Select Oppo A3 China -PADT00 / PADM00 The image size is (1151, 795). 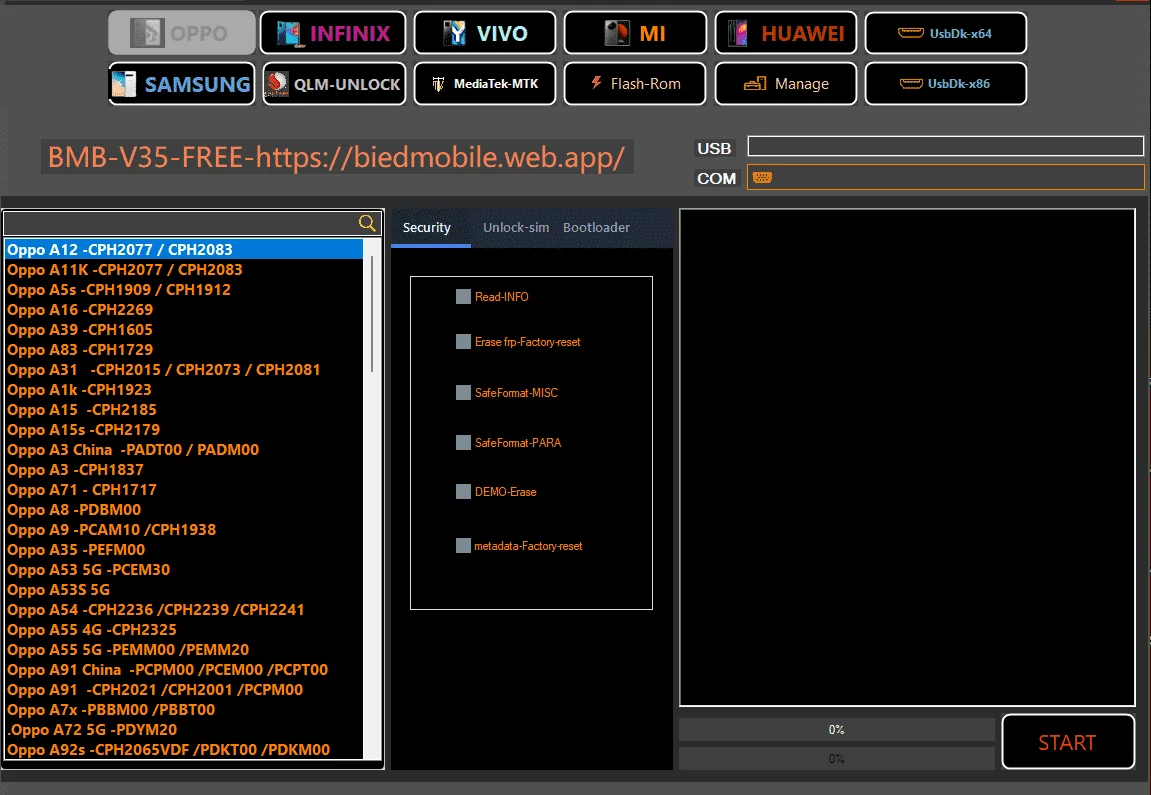[184, 449]
